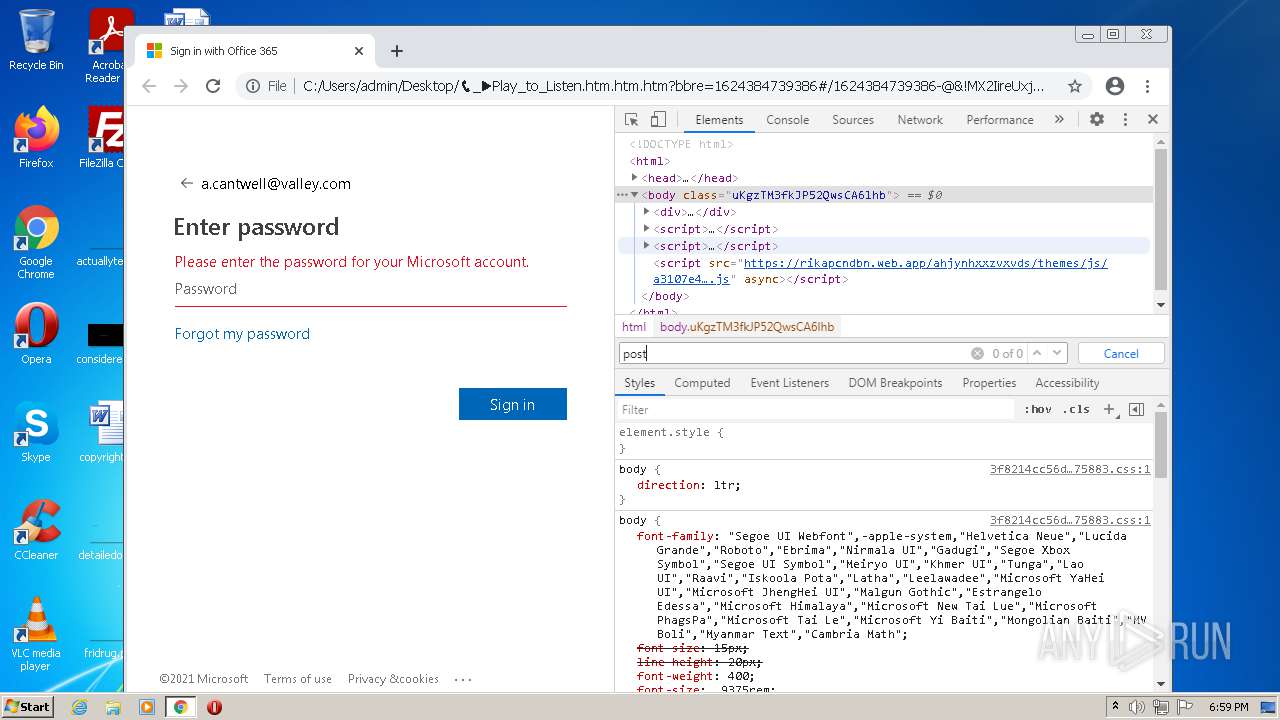Reload the page in Chrome
The image size is (1280, 720).
pos(213,86)
